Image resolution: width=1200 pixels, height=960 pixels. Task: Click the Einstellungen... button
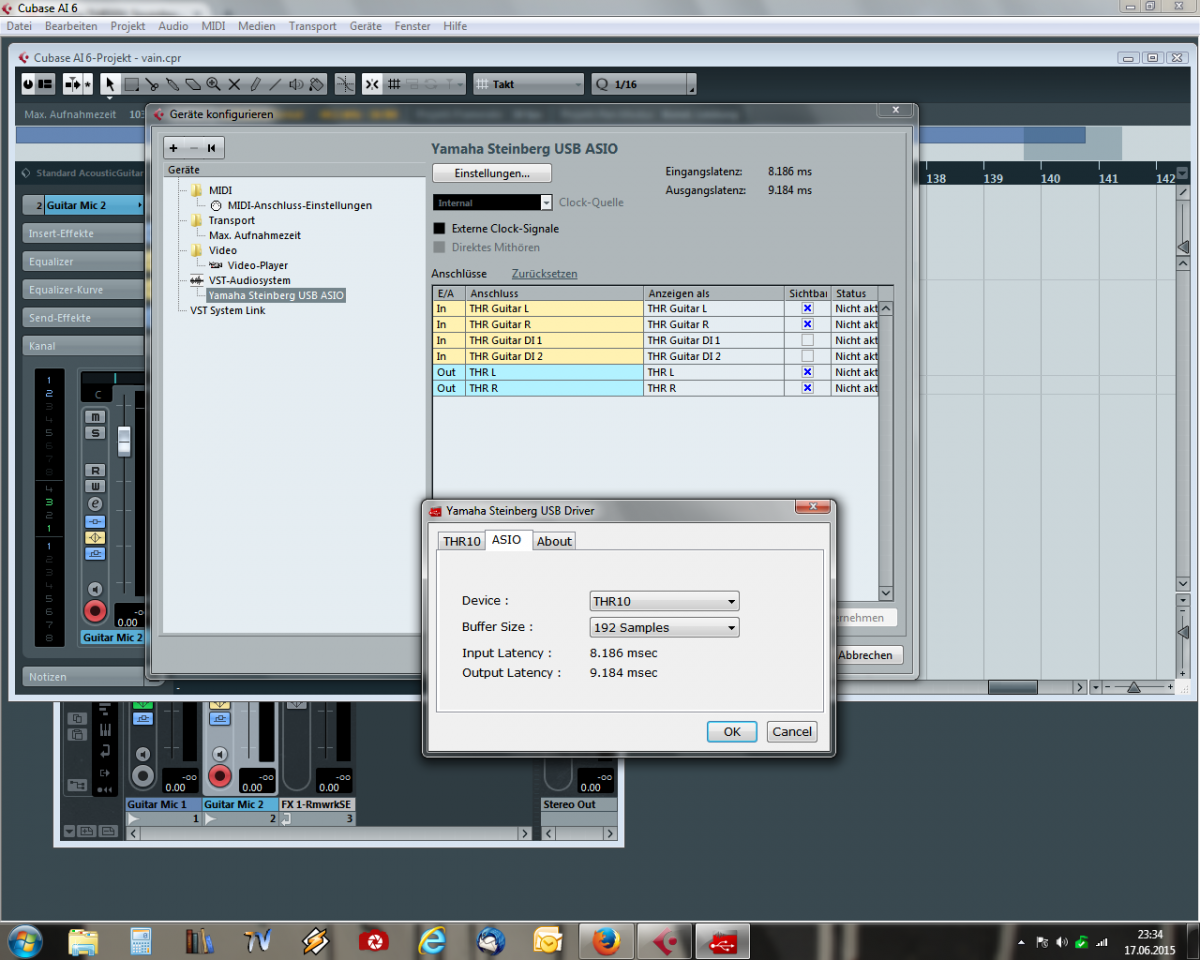tap(492, 173)
